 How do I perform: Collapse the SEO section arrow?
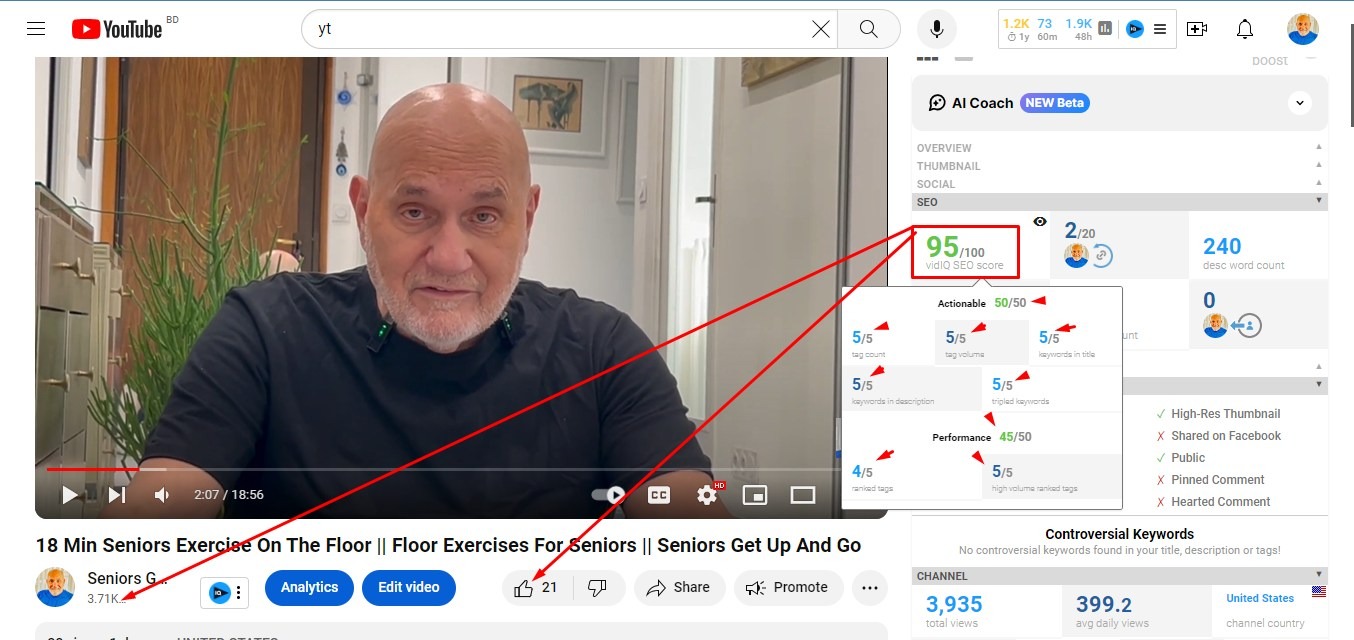(1319, 201)
